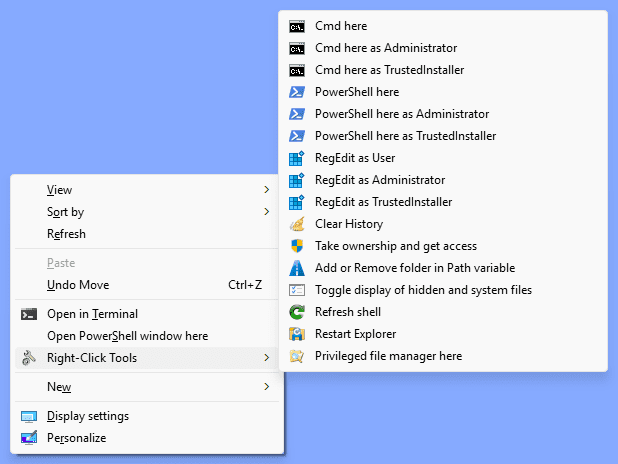Click the Privileged file manager icon
This screenshot has height=464, width=618.
click(x=296, y=356)
